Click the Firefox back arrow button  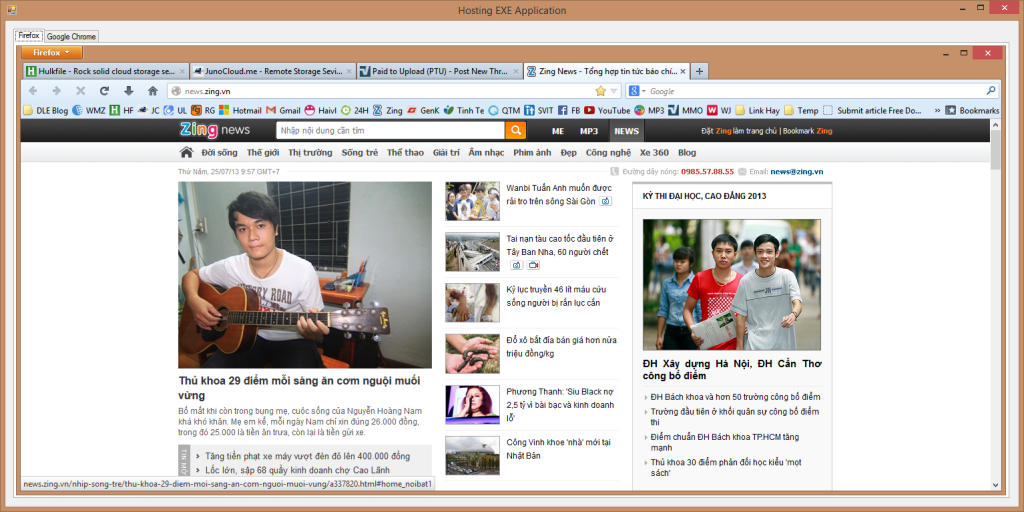pos(35,91)
